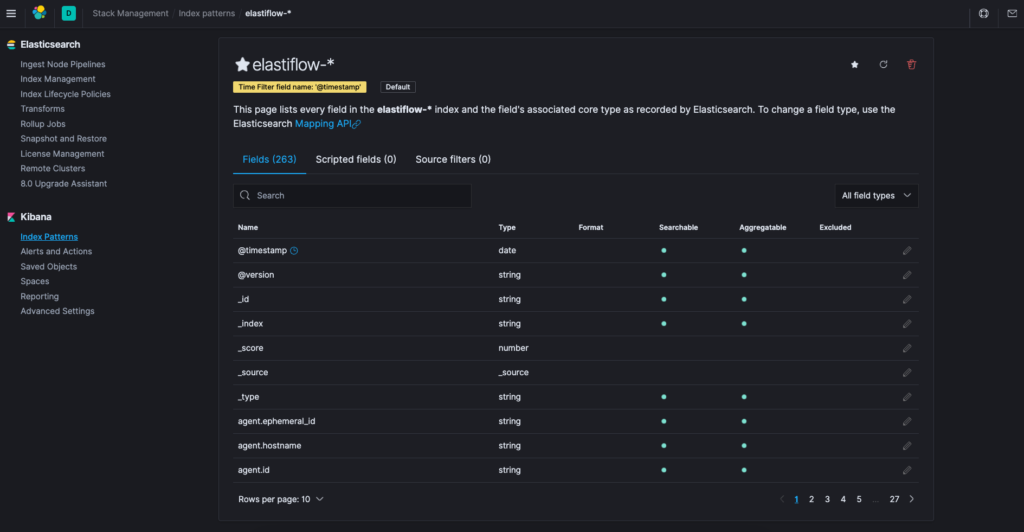Go to current page 1

(796, 499)
